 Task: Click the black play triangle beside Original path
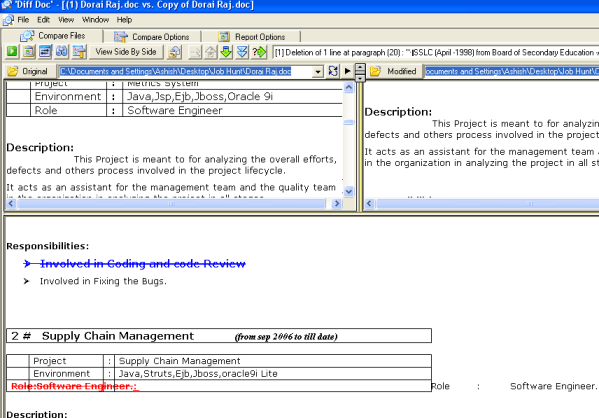tap(347, 71)
